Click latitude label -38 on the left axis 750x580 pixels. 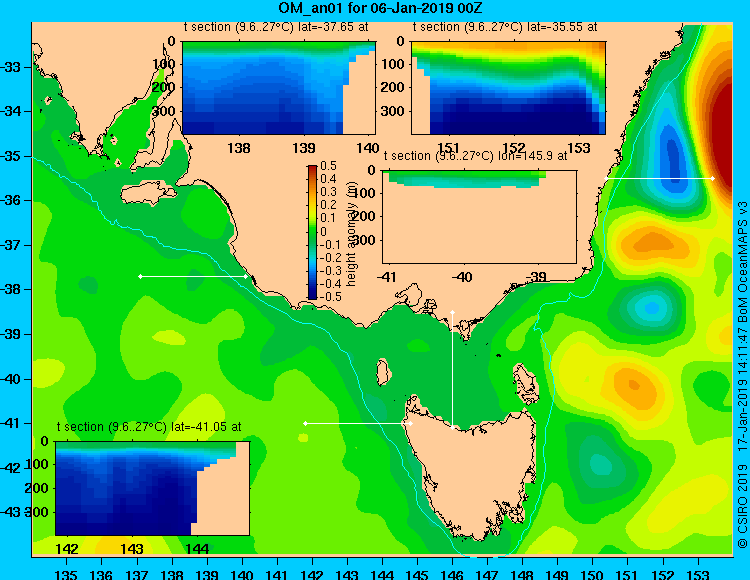[11, 289]
